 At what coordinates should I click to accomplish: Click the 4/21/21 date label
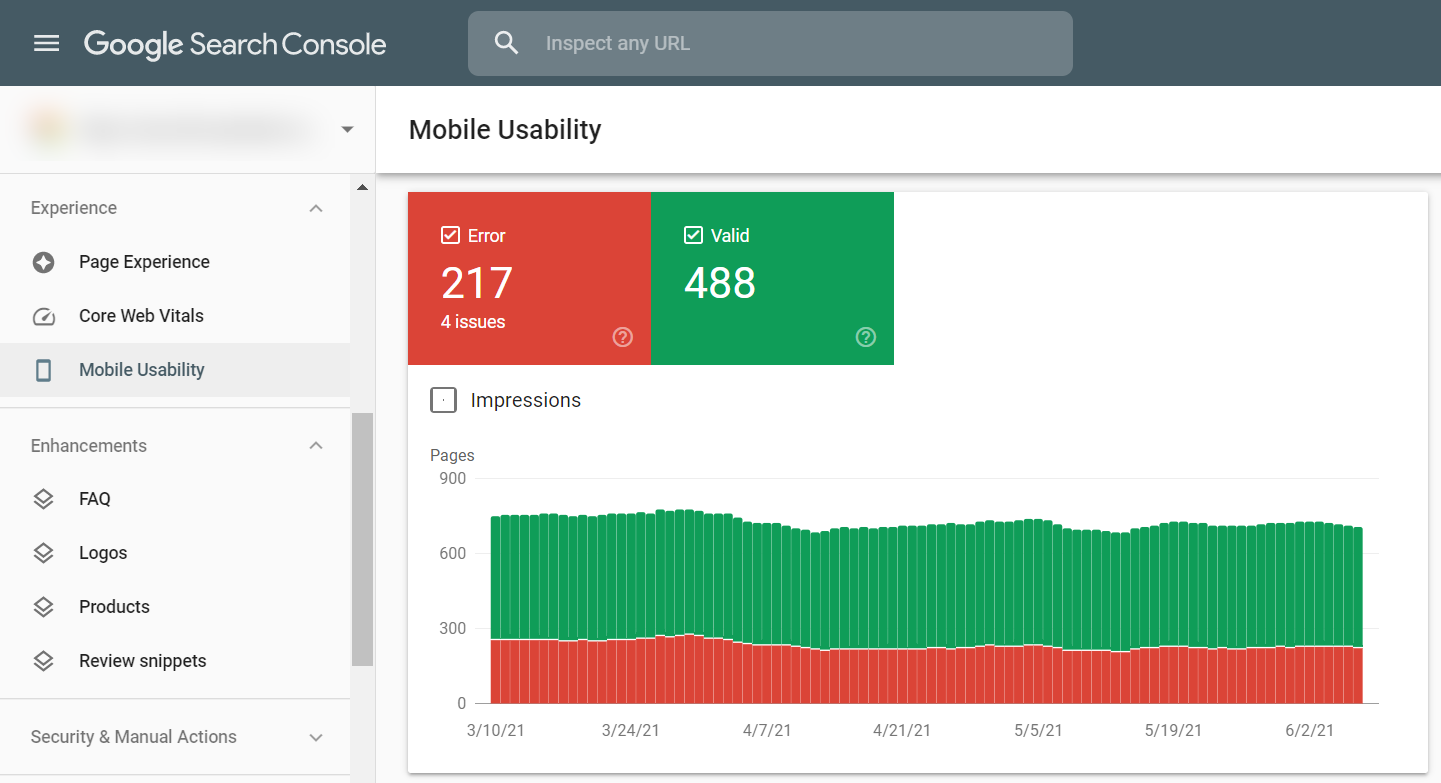(902, 731)
